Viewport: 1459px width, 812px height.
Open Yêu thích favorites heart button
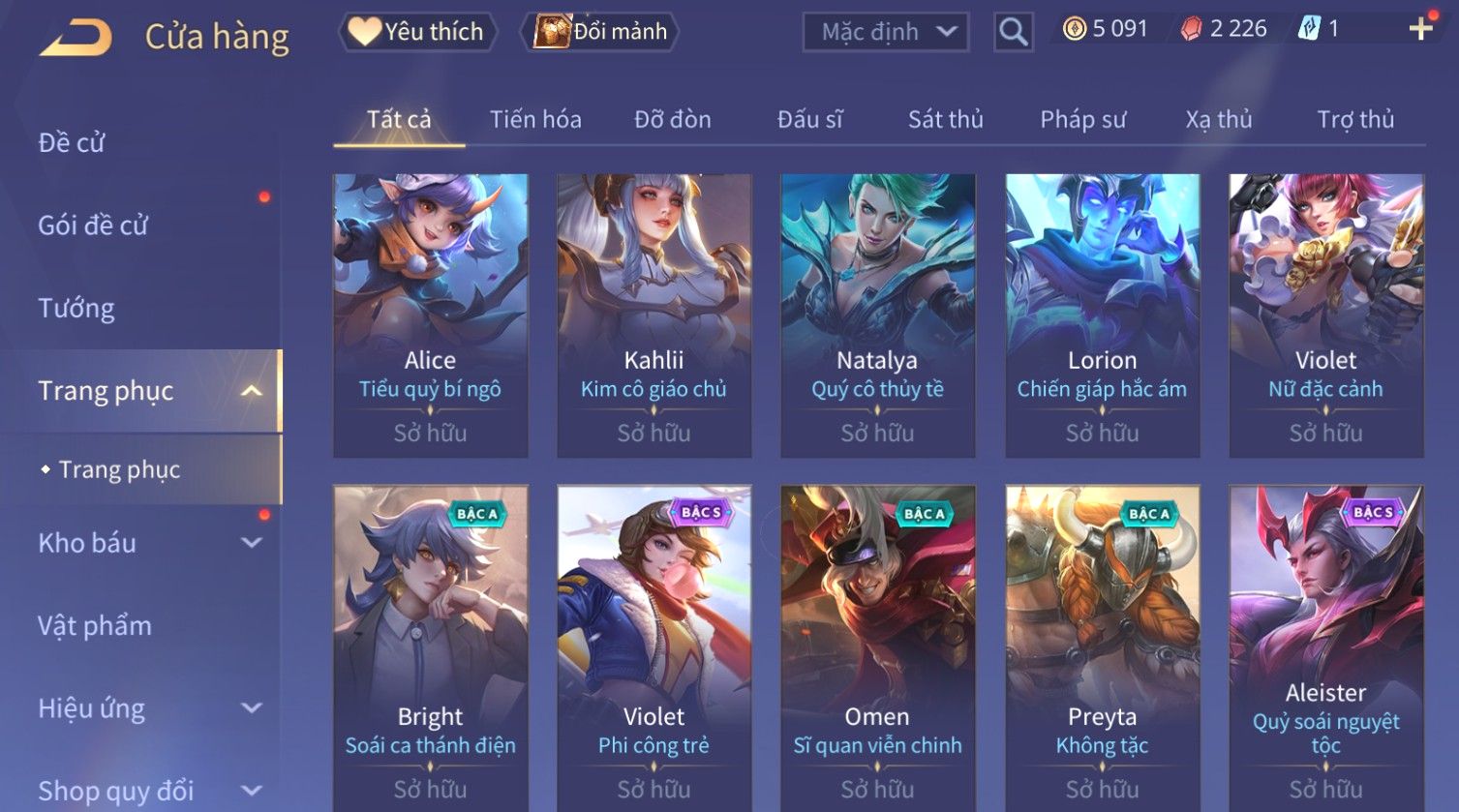pos(417,32)
